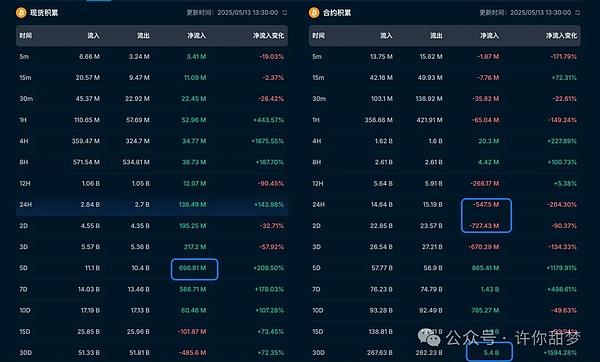Click outflow value 3.24 M in 现货积累

click(139, 57)
